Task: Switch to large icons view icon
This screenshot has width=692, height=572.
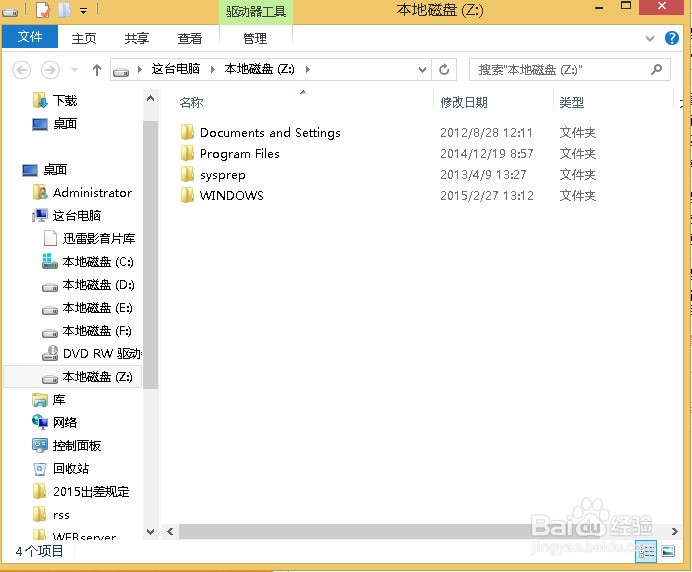Action: (668, 551)
